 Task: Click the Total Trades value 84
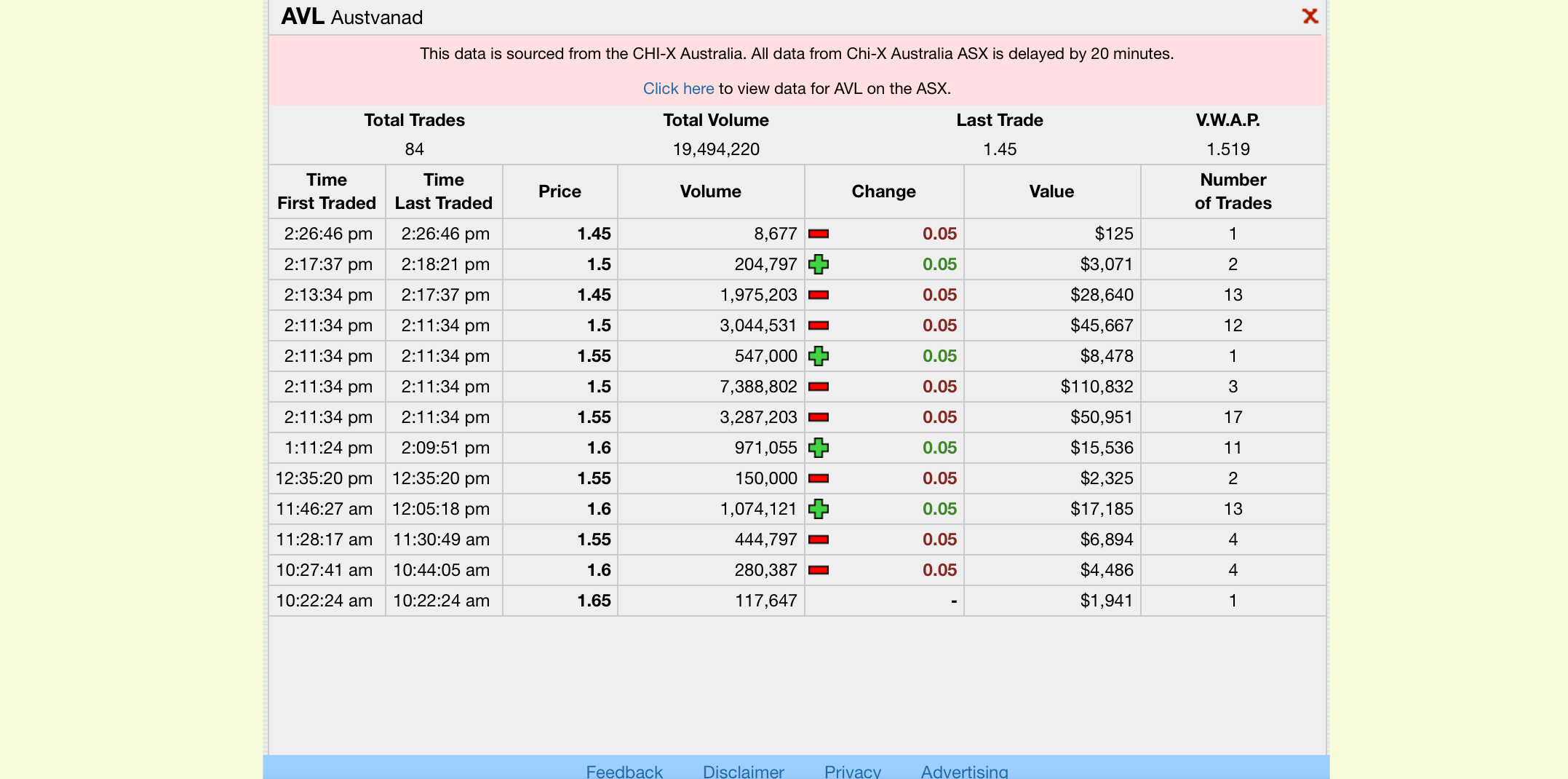[414, 149]
